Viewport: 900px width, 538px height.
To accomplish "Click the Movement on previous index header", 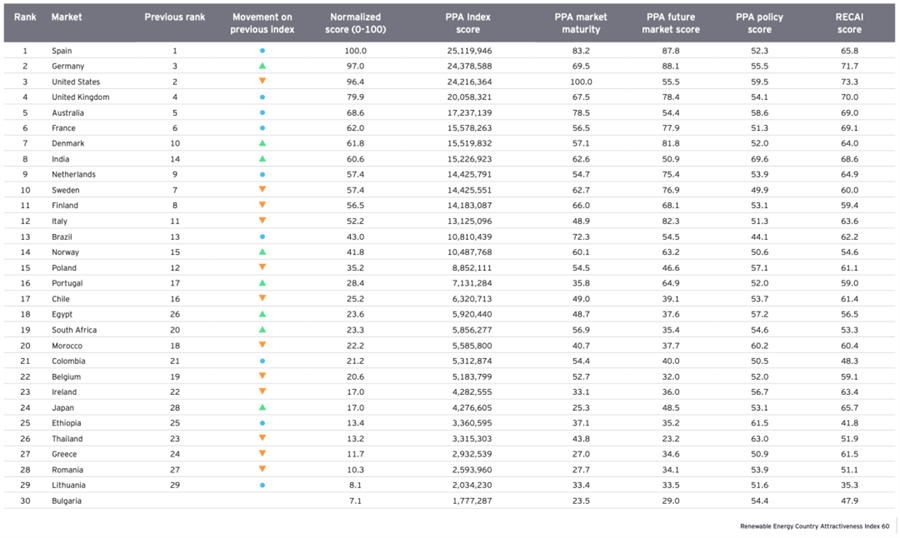I will 262,23.
